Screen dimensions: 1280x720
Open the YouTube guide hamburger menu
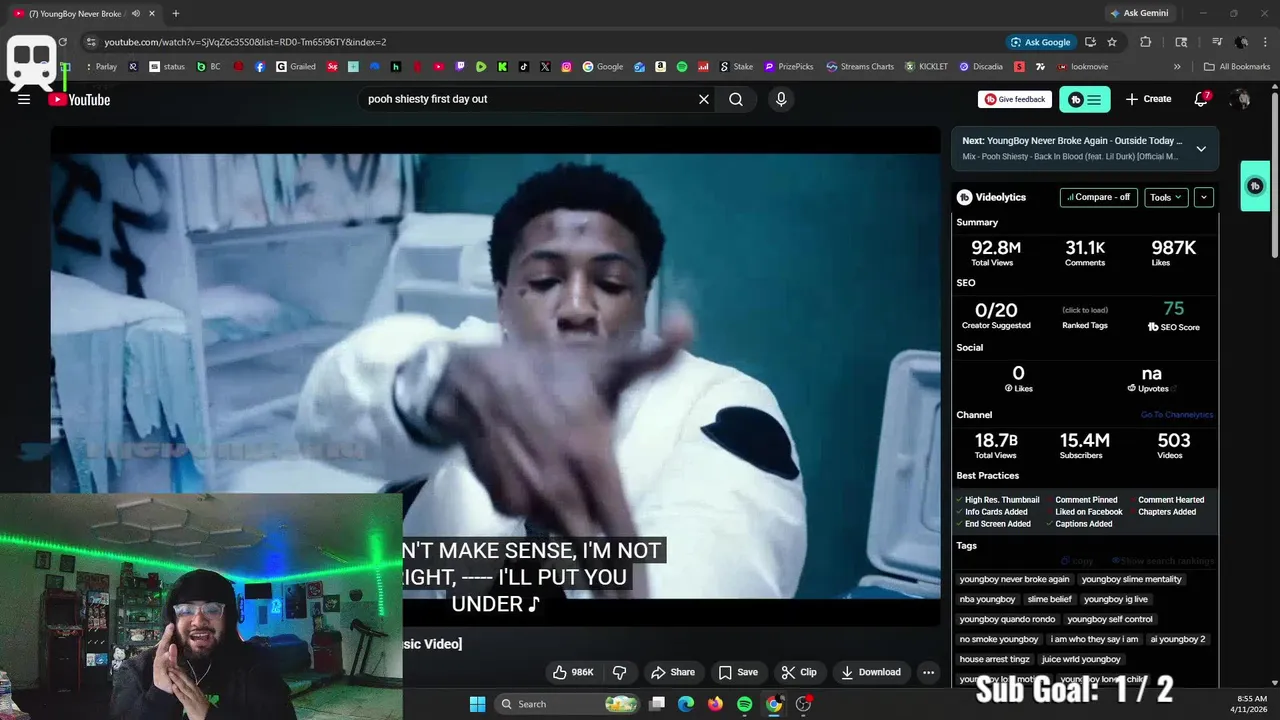[x=24, y=99]
